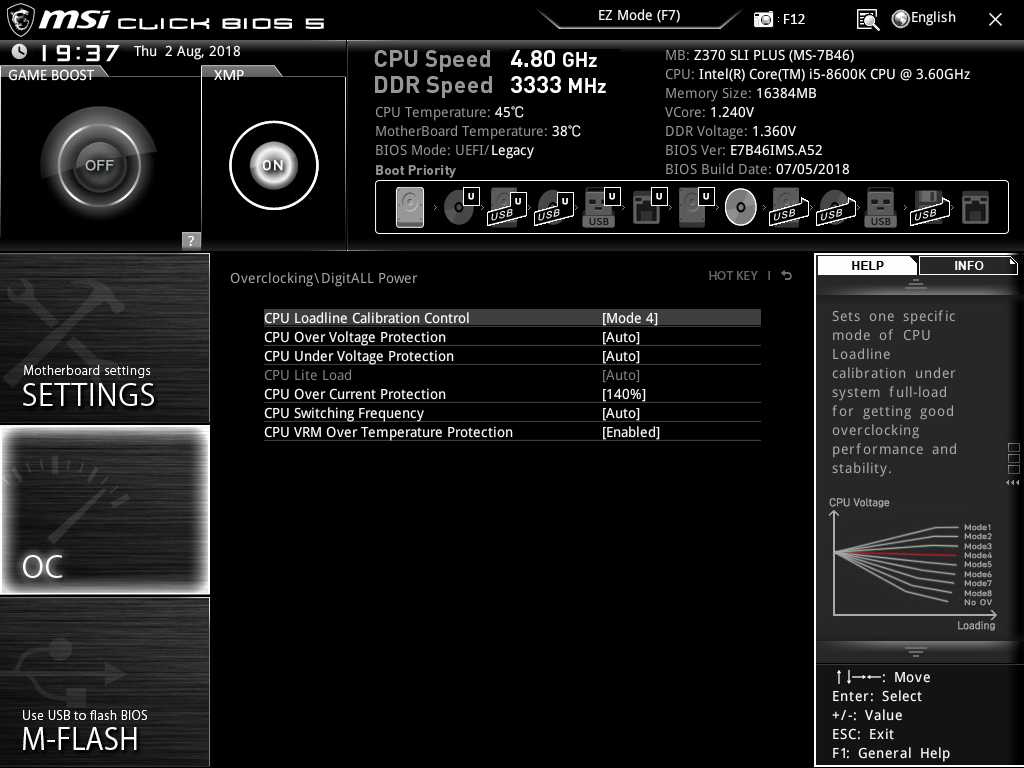The height and width of the screenshot is (768, 1024).
Task: Select the legacy USB hard disk boot icon
Action: coord(789,207)
